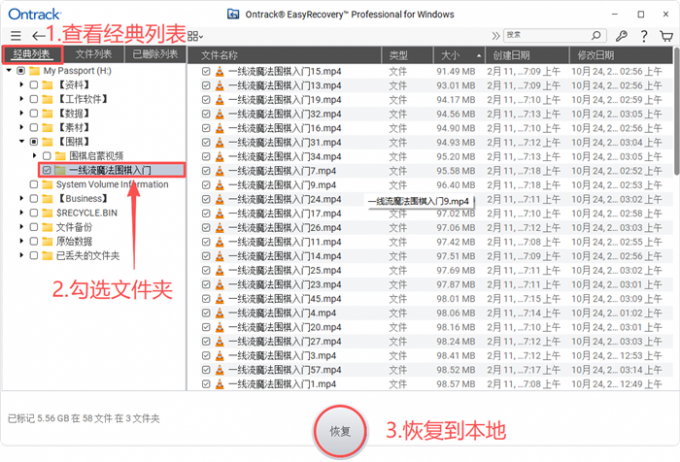Expand the 【工作软件】 folder
This screenshot has height=462, width=680.
[x=21, y=99]
